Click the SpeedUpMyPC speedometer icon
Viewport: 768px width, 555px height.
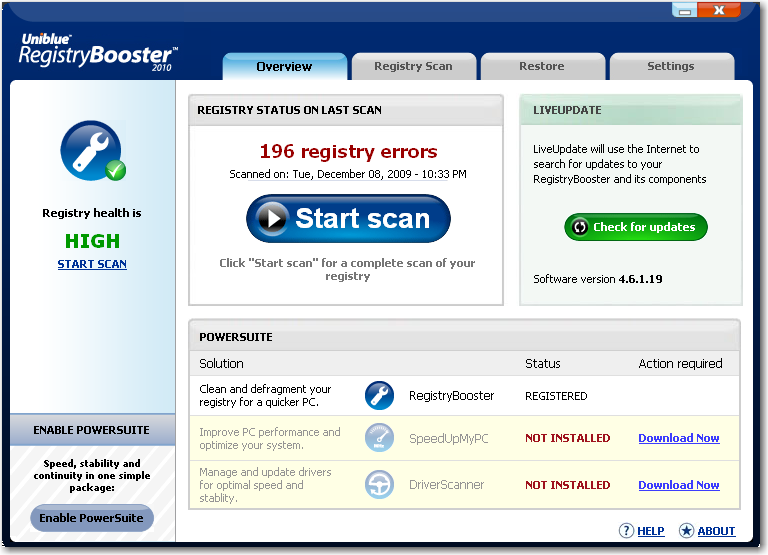tap(379, 438)
